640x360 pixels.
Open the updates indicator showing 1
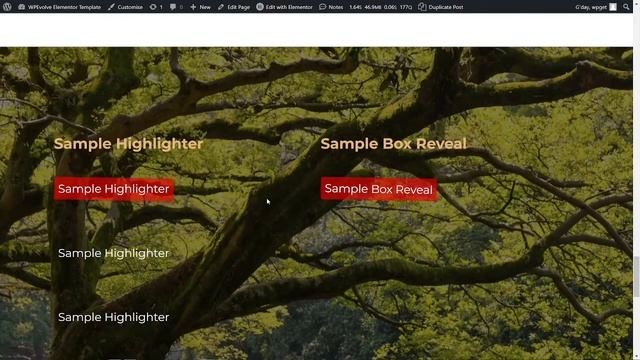click(156, 7)
